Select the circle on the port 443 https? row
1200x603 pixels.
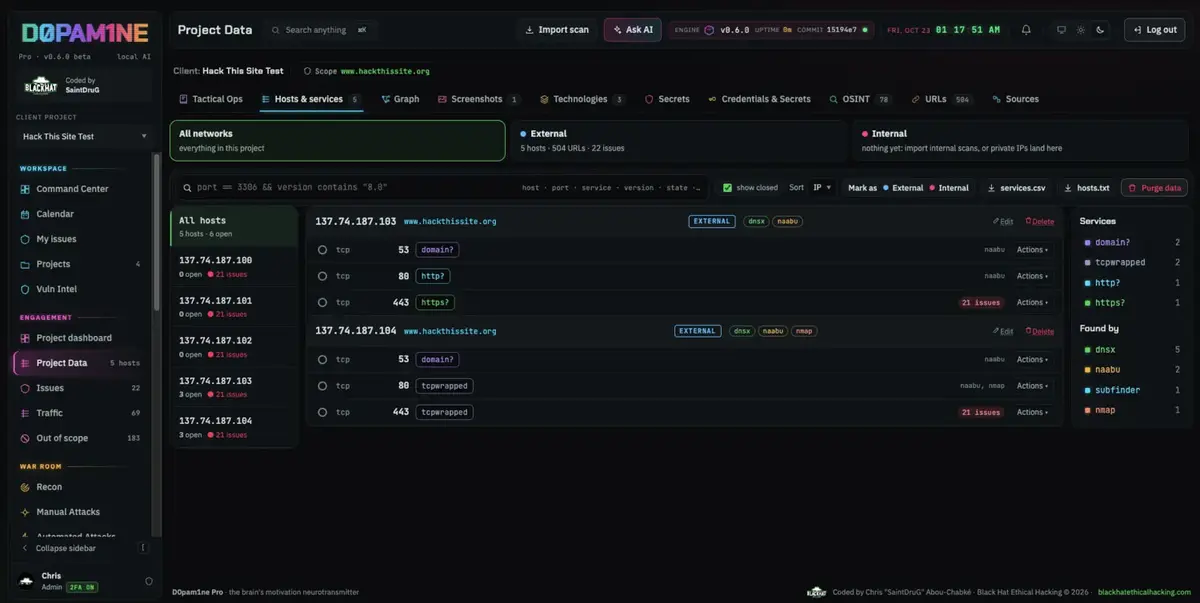click(x=322, y=302)
